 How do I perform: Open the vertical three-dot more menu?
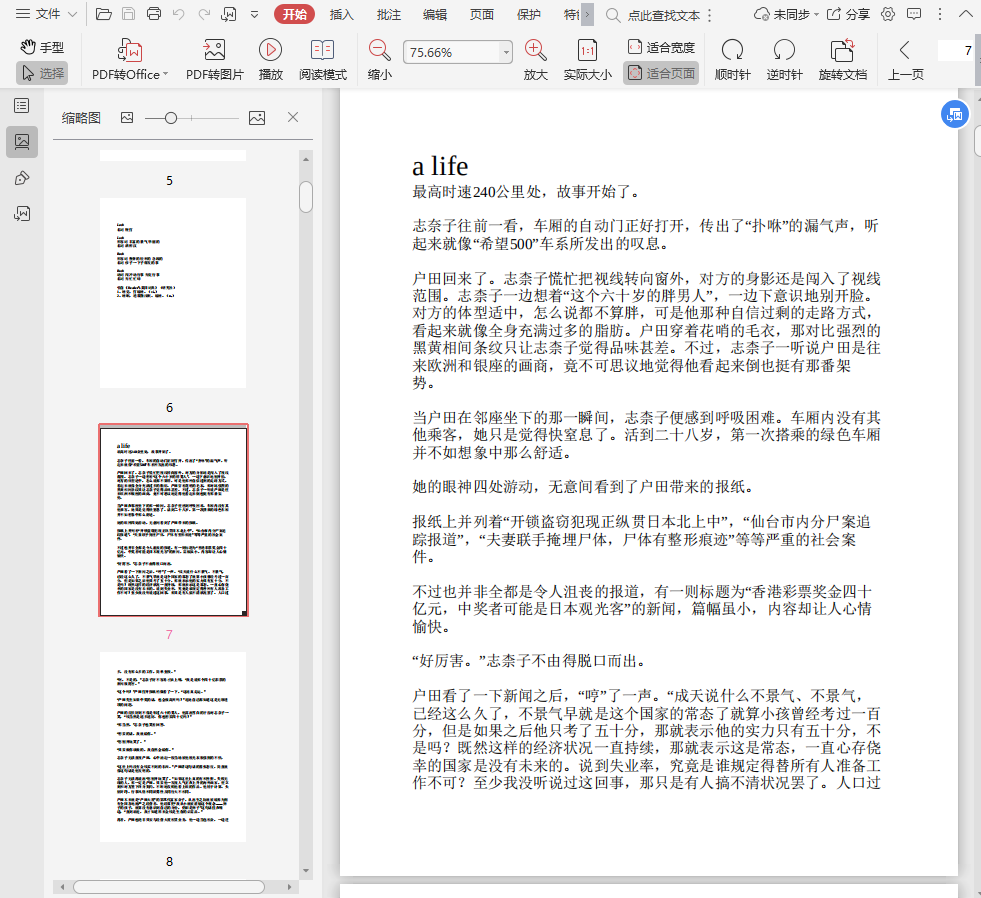click(940, 14)
